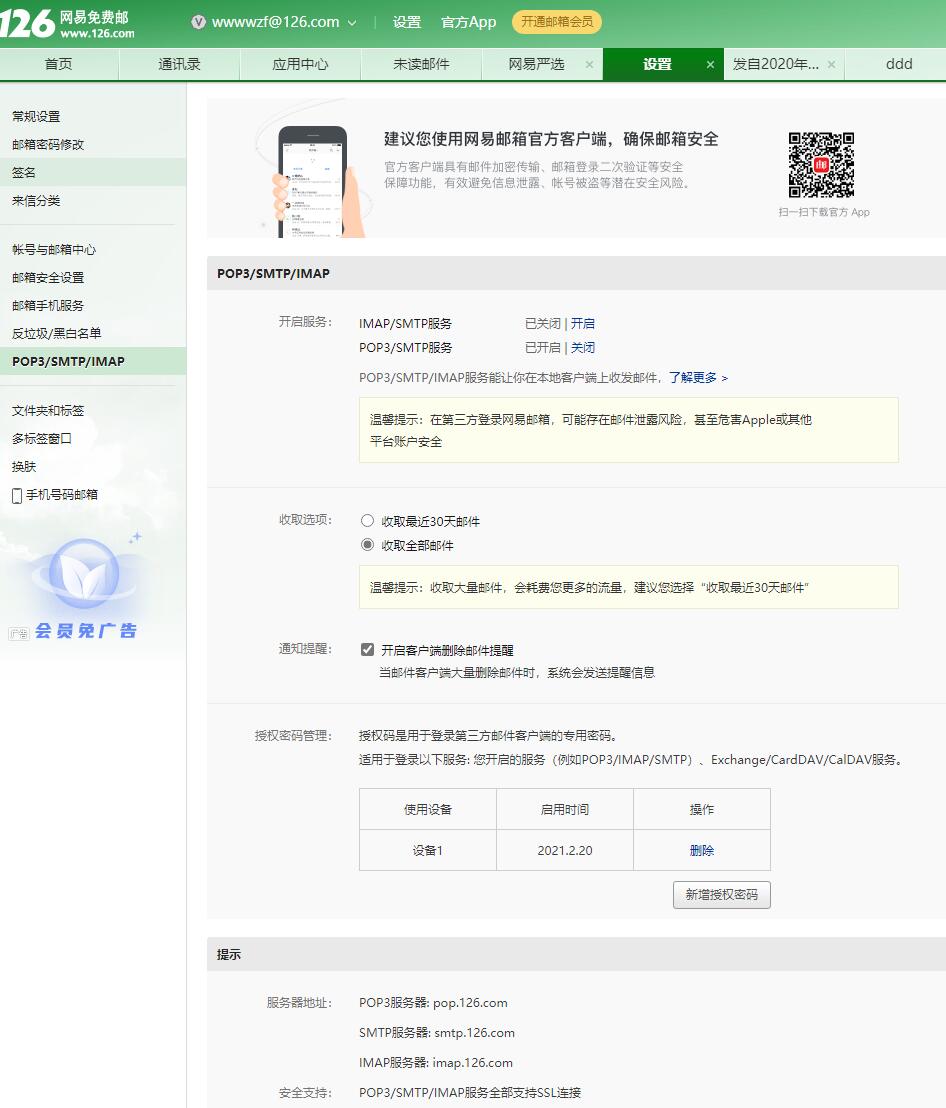
Task: Disable POP3/SMTP service via 关闭 link
Action: (x=583, y=348)
